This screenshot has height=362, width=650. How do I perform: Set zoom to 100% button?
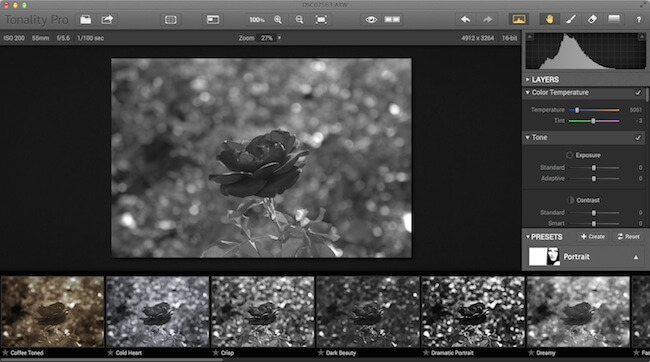click(257, 20)
